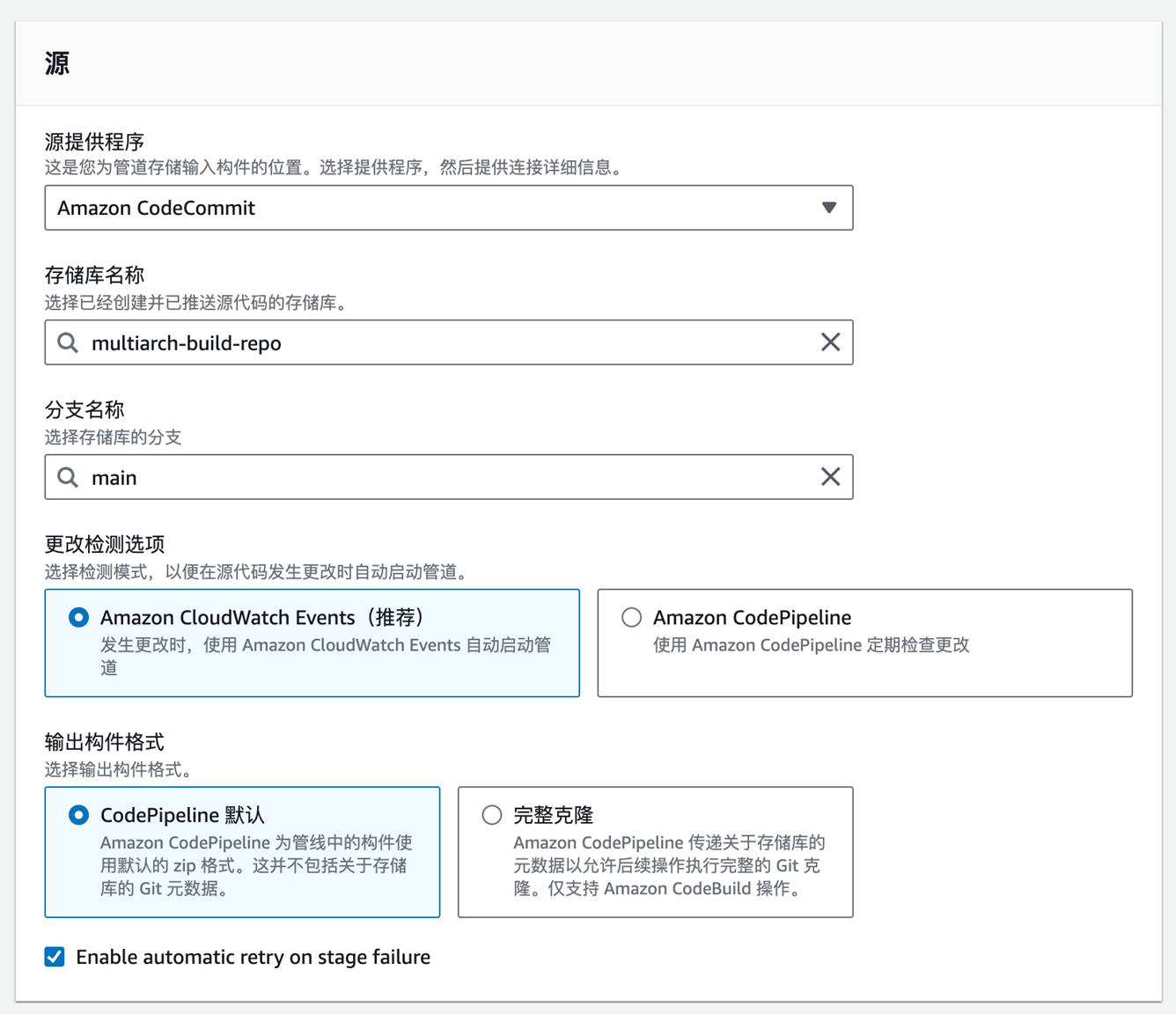Viewport: 1176px width, 1014px height.
Task: Select Amazon CloudWatch Events radio option
Action: [x=79, y=617]
